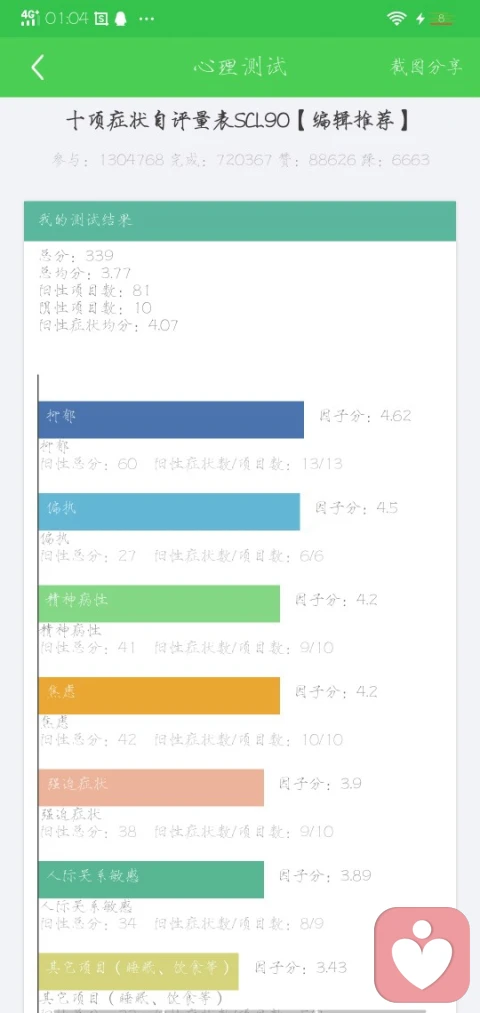This screenshot has height=1013, width=480.
Task: Tap the back arrow in header
Action: [x=37, y=67]
